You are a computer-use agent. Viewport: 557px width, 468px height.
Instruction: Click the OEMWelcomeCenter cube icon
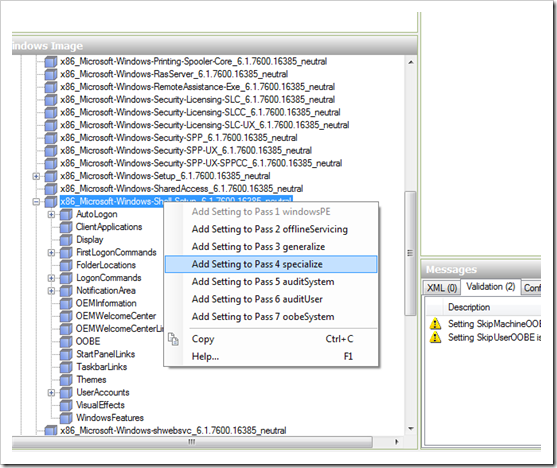(66, 316)
